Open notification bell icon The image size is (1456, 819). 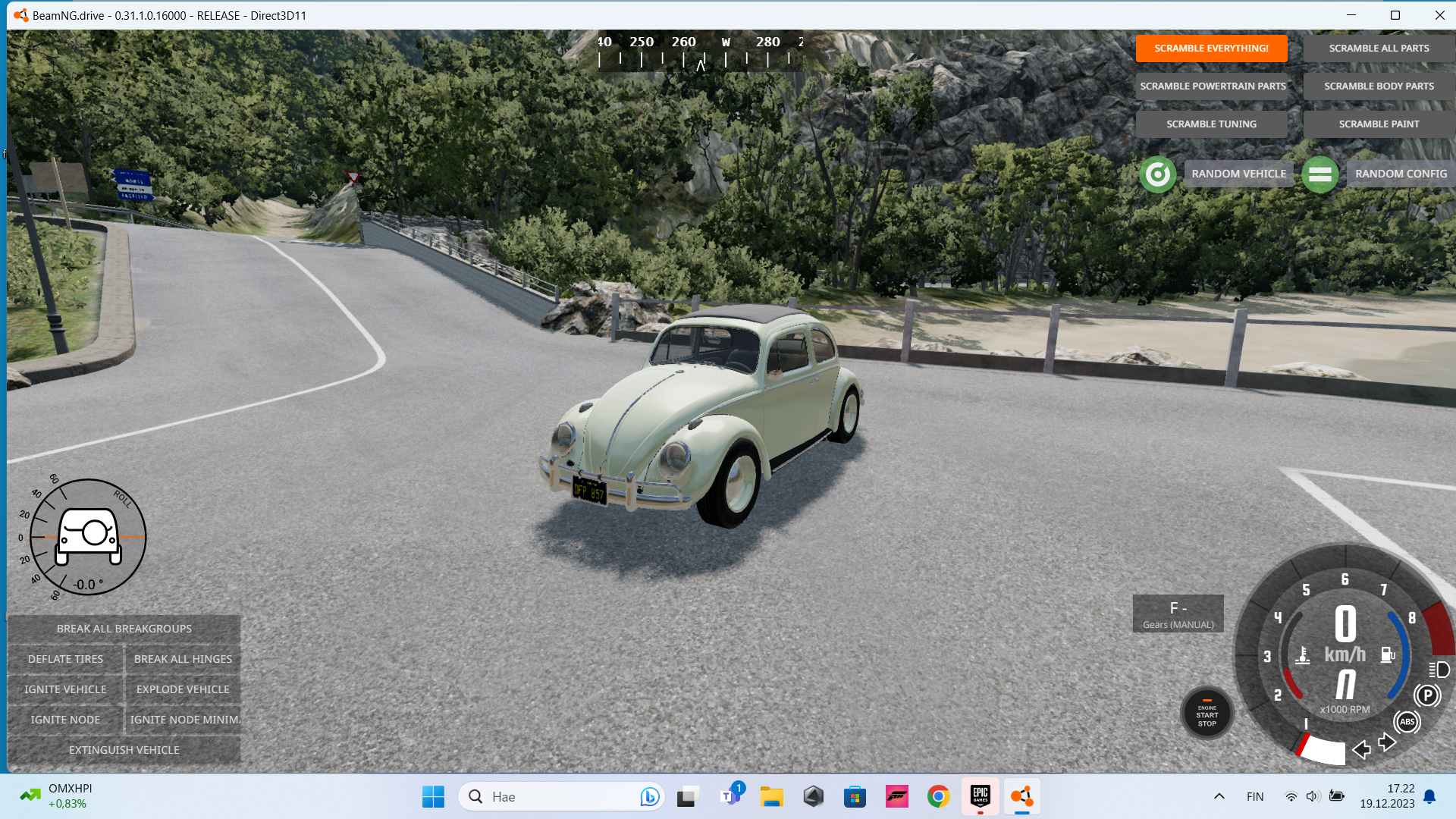point(1429,797)
